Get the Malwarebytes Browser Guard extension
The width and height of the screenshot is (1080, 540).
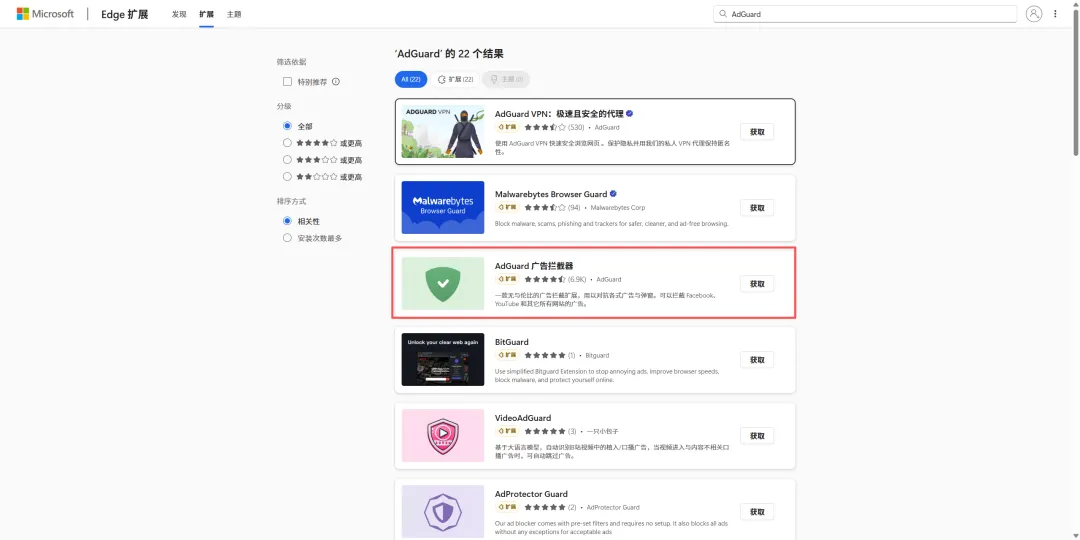pyautogui.click(x=757, y=207)
